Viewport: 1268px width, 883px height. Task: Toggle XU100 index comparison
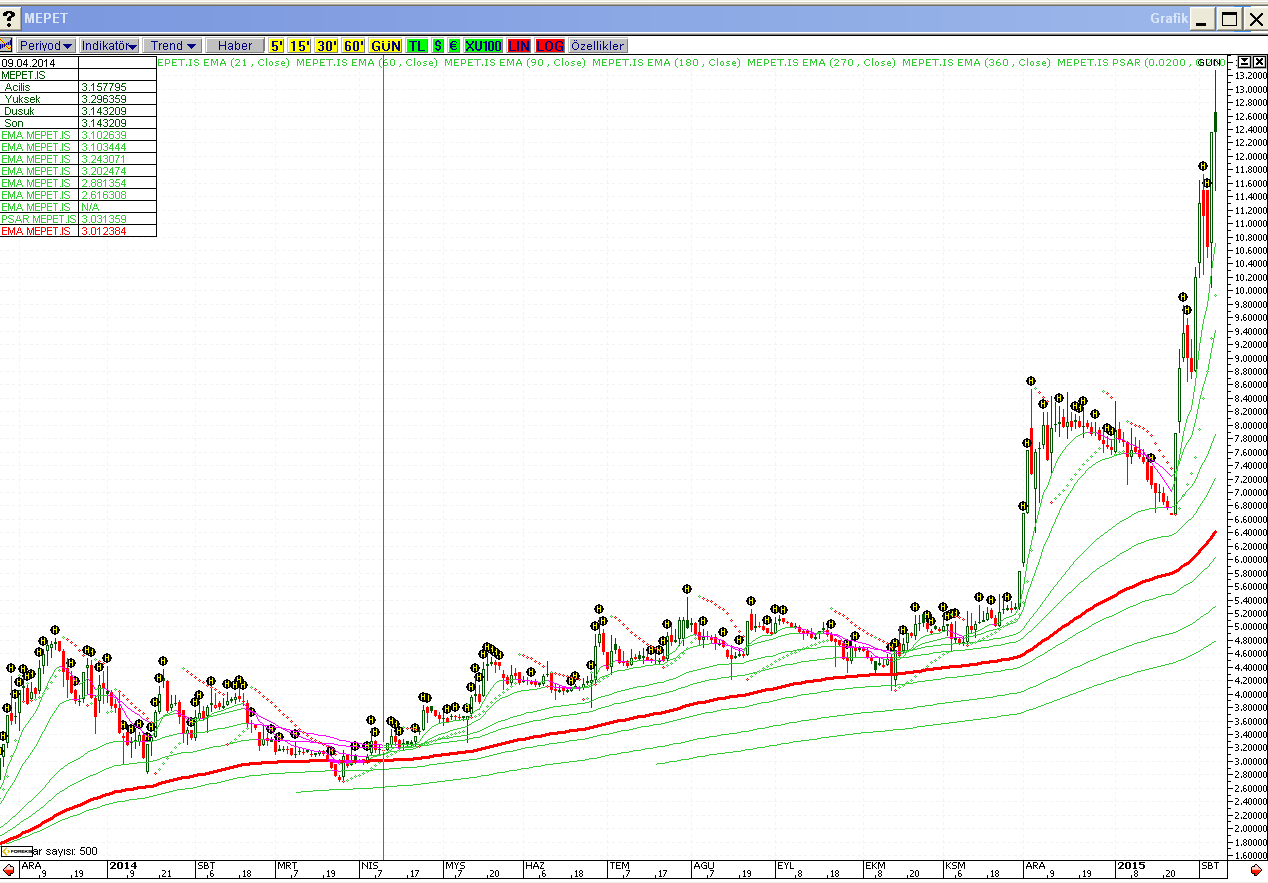(483, 46)
